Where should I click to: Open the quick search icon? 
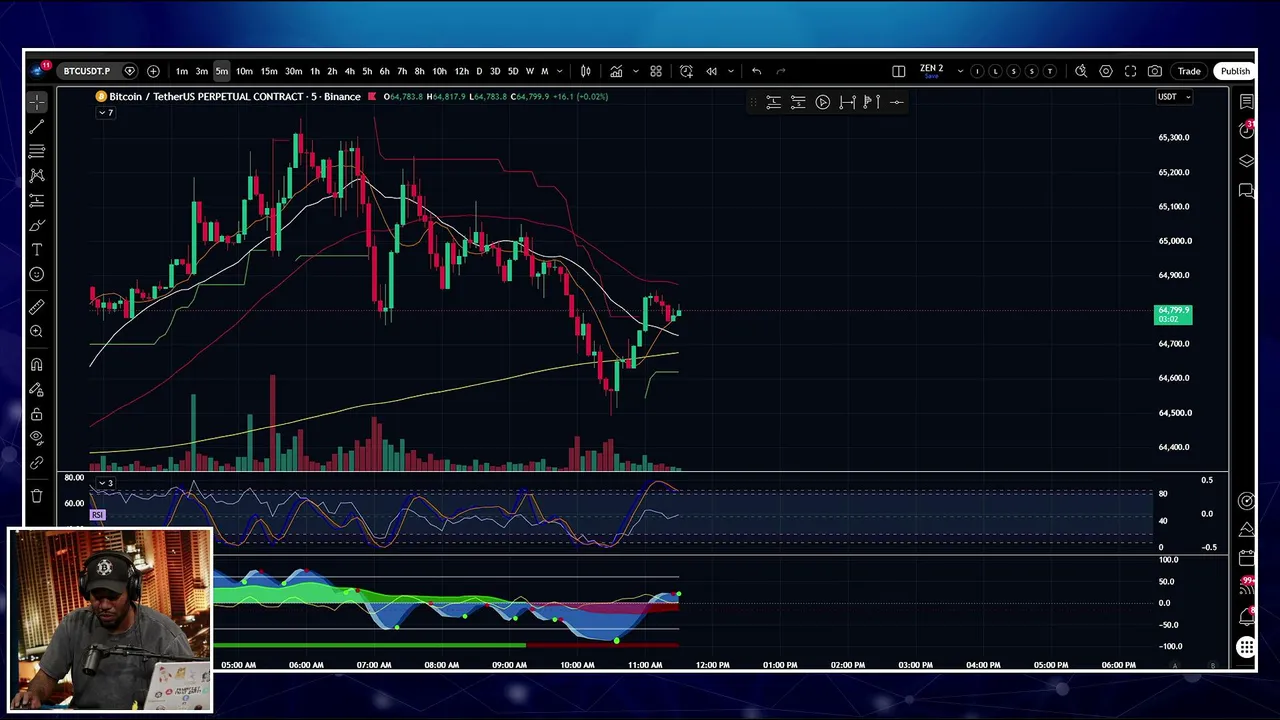[x=1081, y=71]
